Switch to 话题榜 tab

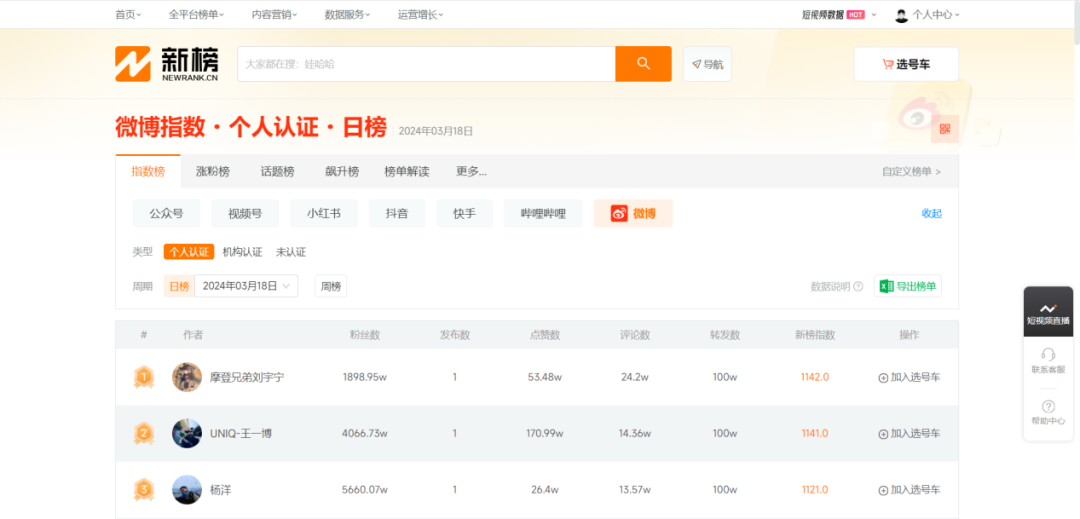[x=277, y=171]
